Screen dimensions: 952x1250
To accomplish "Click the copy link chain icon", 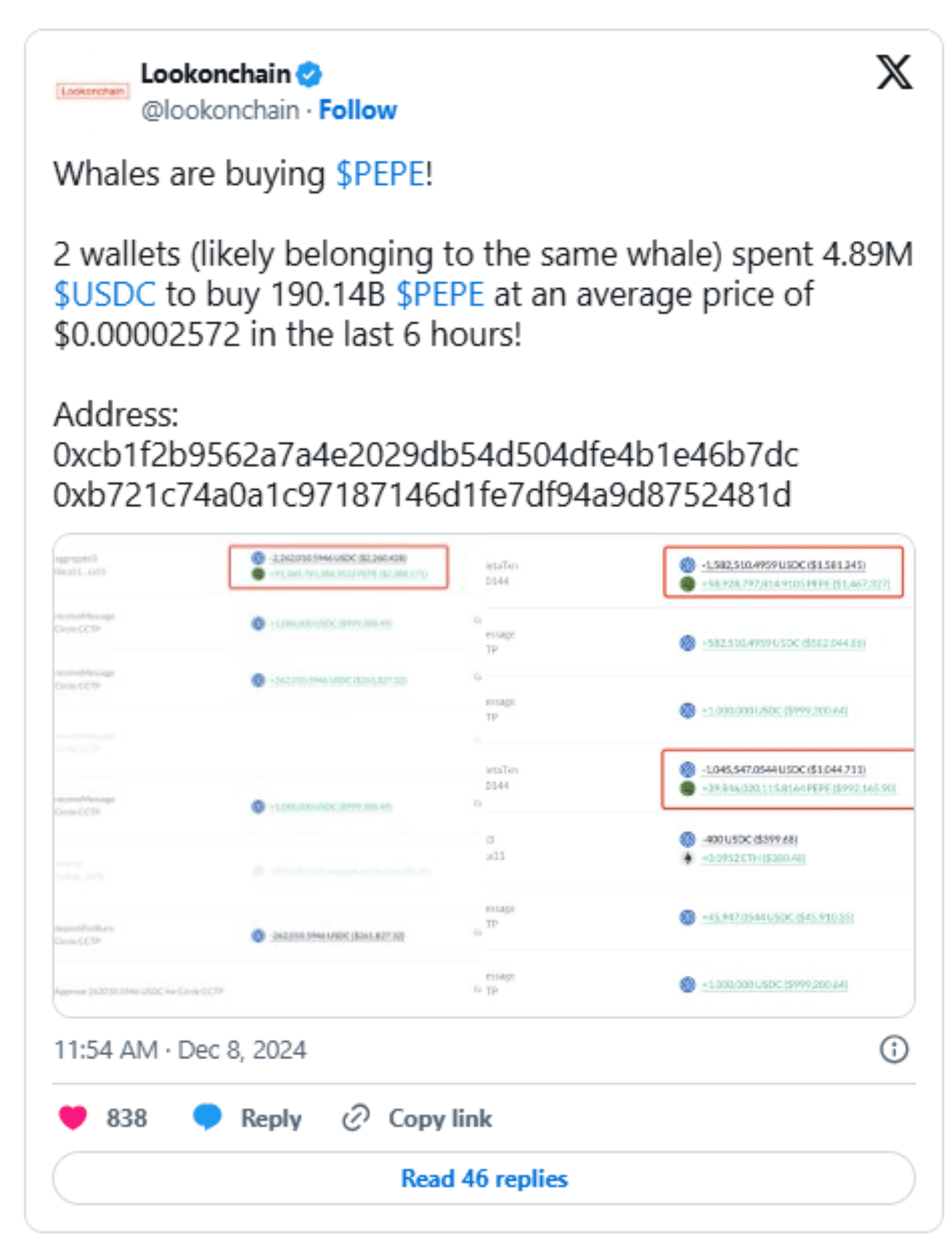I will (x=355, y=1118).
